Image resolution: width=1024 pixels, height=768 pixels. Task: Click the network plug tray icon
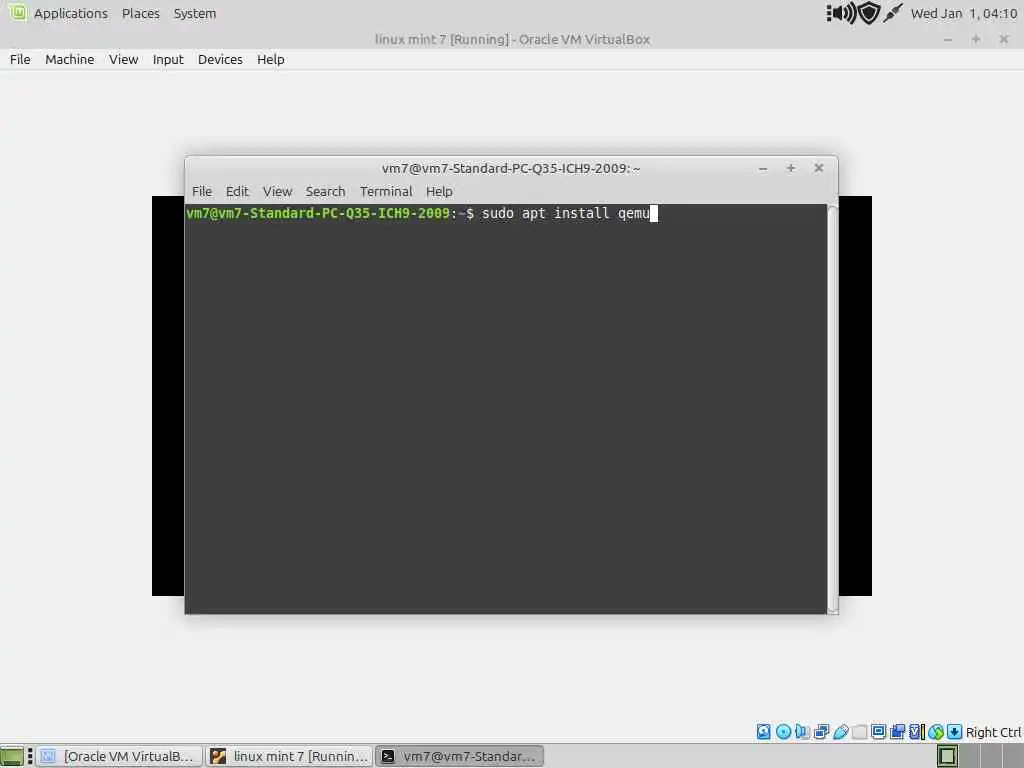[x=893, y=13]
